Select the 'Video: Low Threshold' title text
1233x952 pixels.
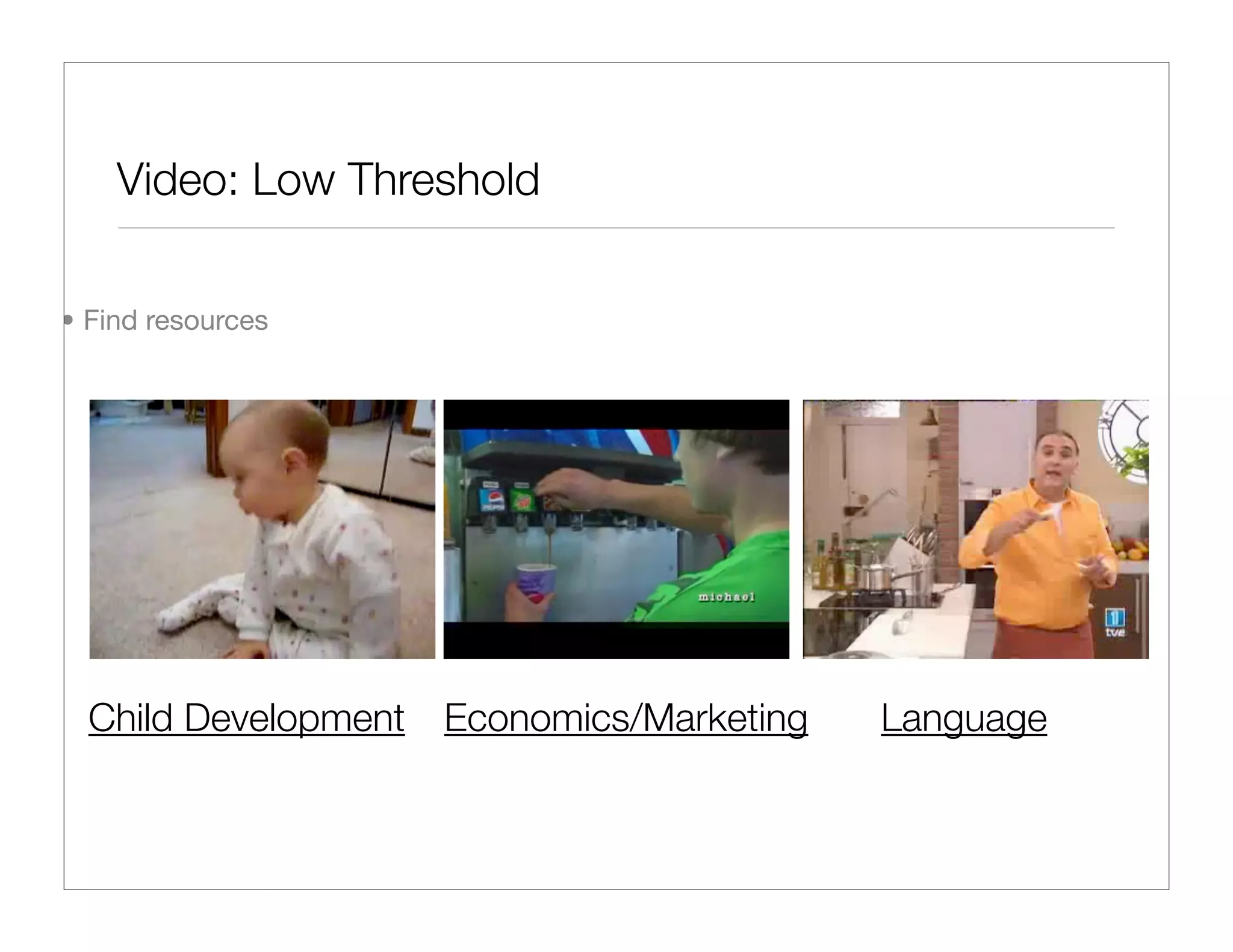(x=328, y=179)
